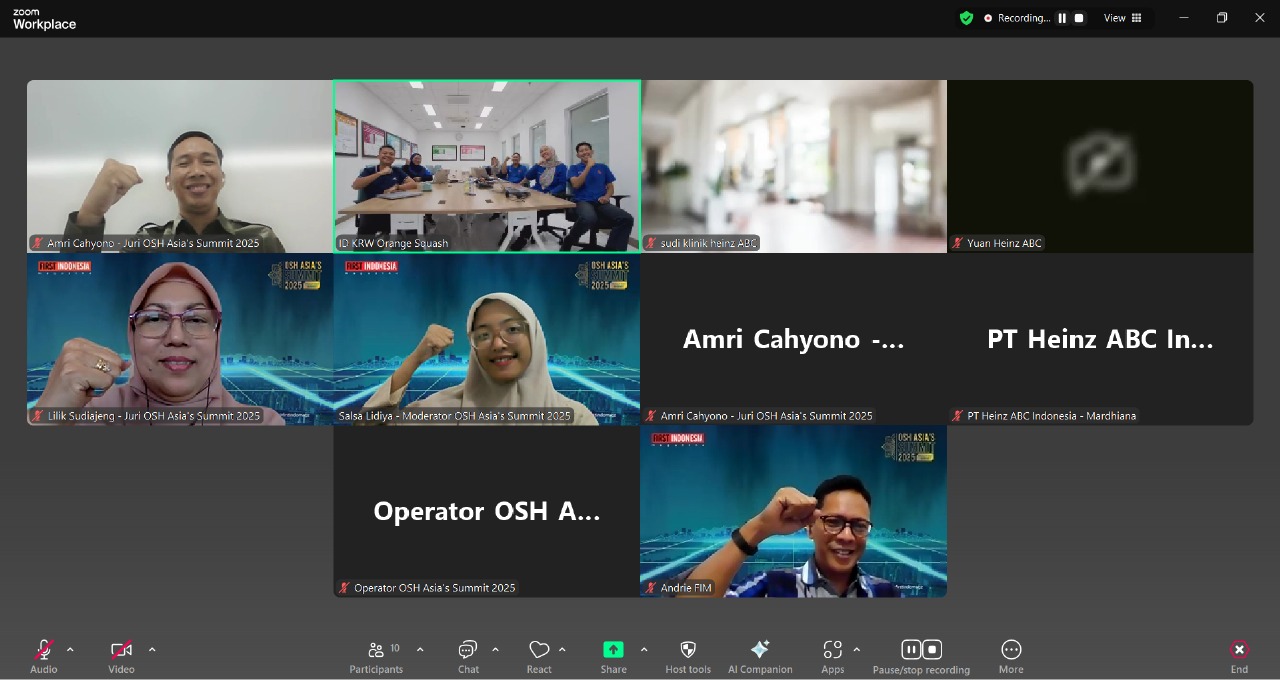
Task: Expand the caret beside Chat
Action: 495,650
